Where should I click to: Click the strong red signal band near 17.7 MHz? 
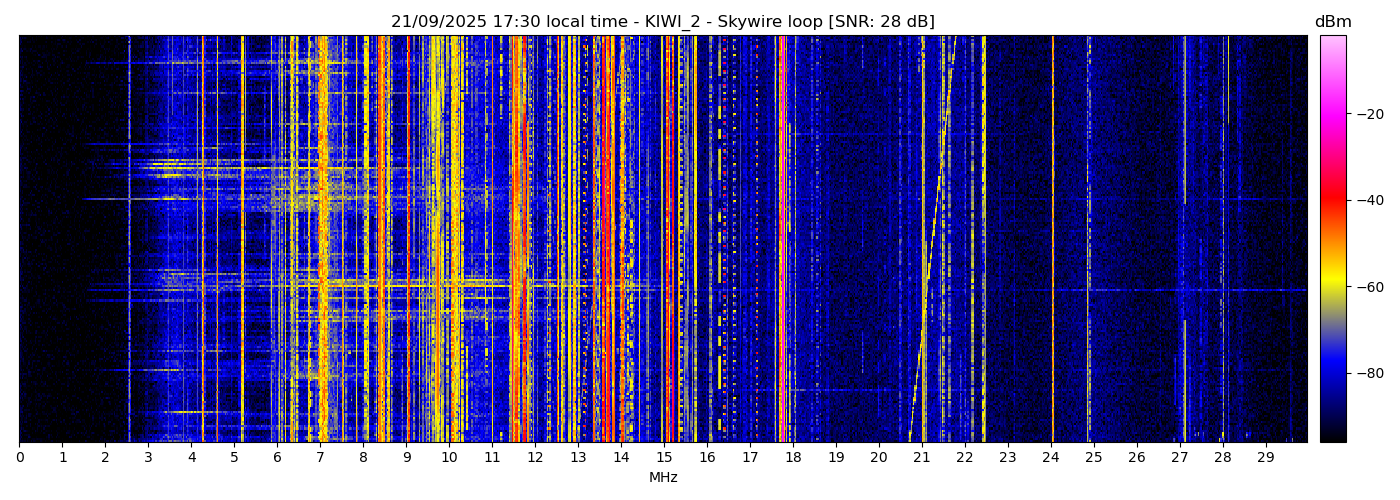point(782,240)
